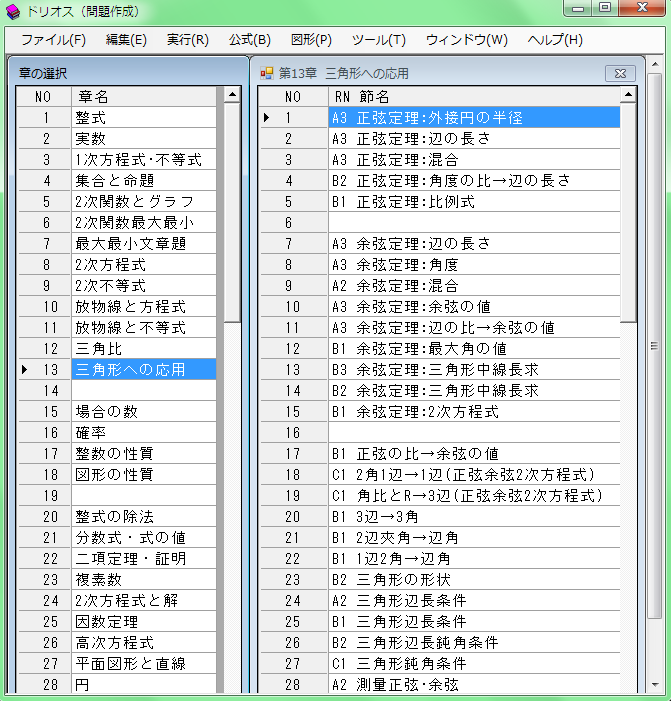Image resolution: width=671 pixels, height=701 pixels.
Task: Select chapter 三角比
Action: tap(143, 349)
